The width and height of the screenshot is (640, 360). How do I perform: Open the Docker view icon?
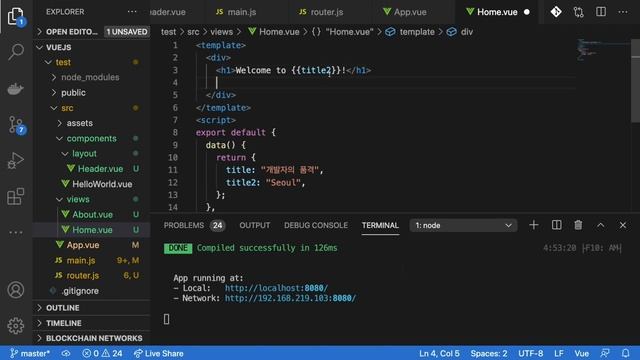[x=16, y=89]
